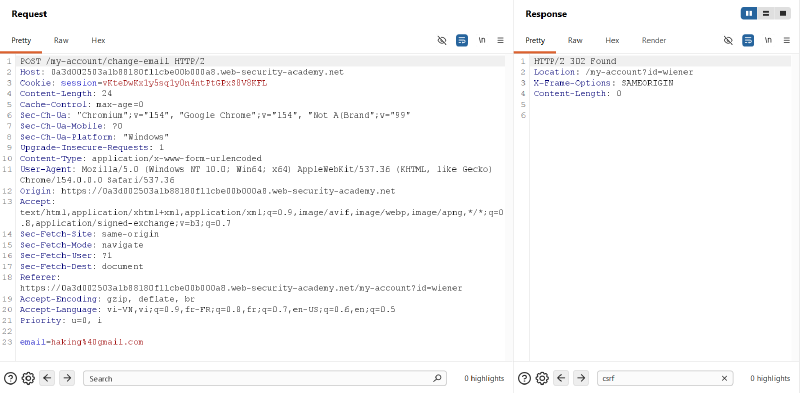Toggle hidden characters eye icon in Response
The width and height of the screenshot is (800, 393).
tap(729, 40)
